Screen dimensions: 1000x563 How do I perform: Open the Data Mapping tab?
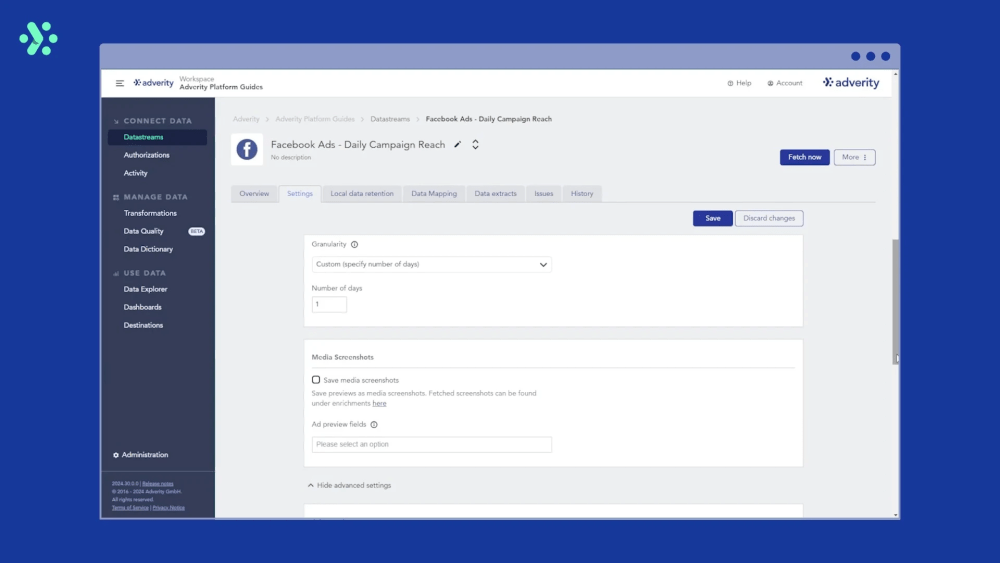(434, 194)
